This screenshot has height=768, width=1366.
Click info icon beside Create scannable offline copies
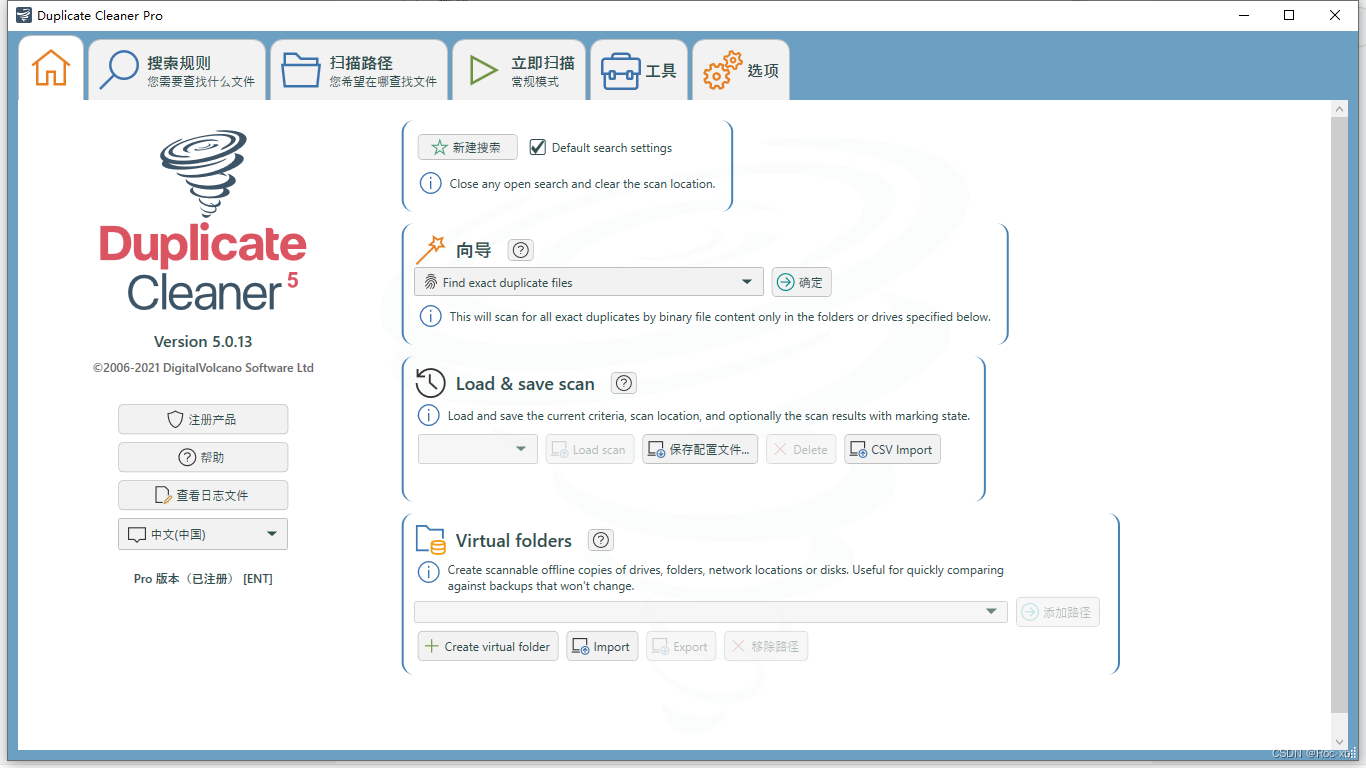coord(428,572)
